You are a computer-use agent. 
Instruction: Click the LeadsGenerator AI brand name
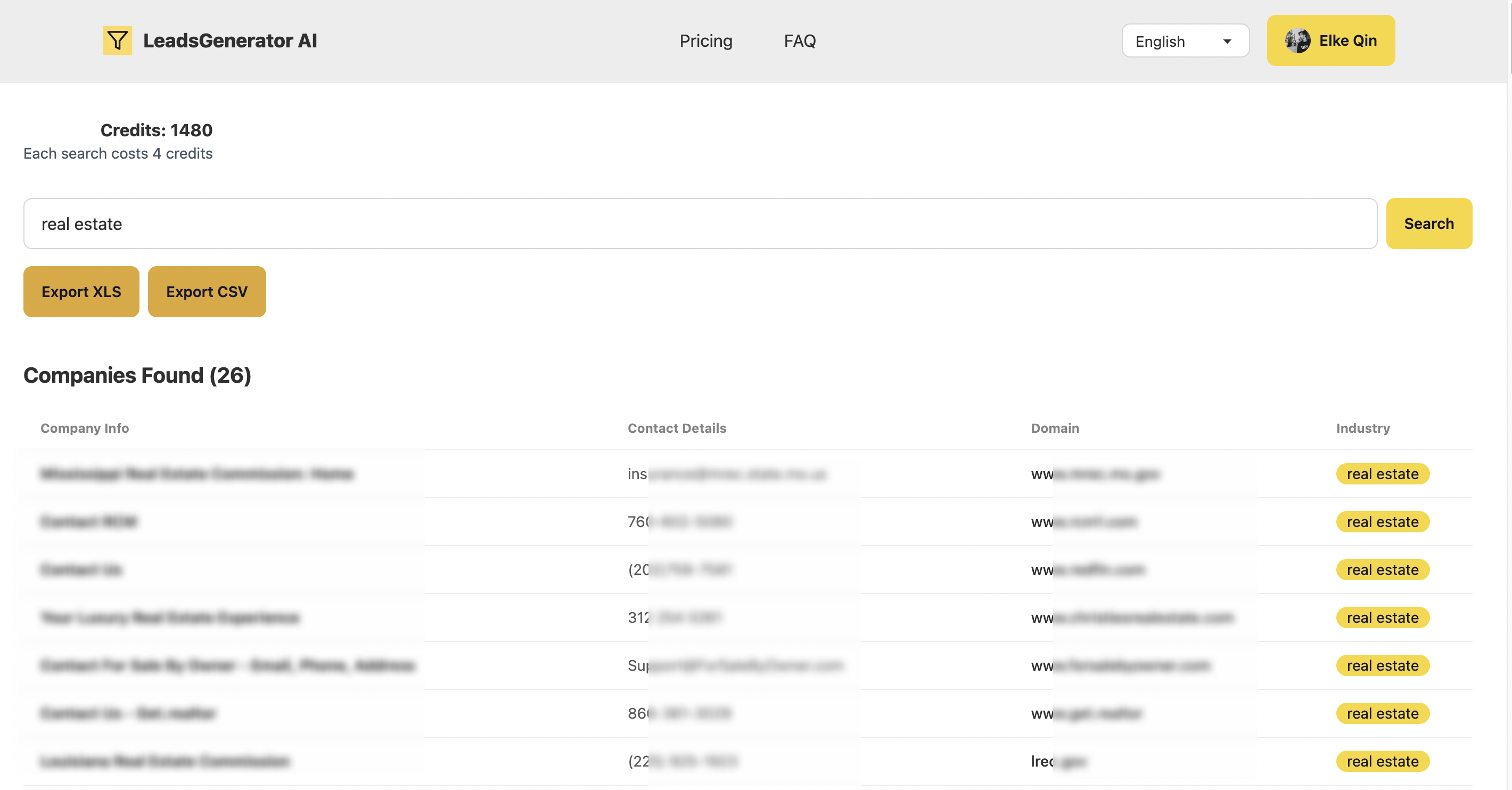pyautogui.click(x=229, y=40)
